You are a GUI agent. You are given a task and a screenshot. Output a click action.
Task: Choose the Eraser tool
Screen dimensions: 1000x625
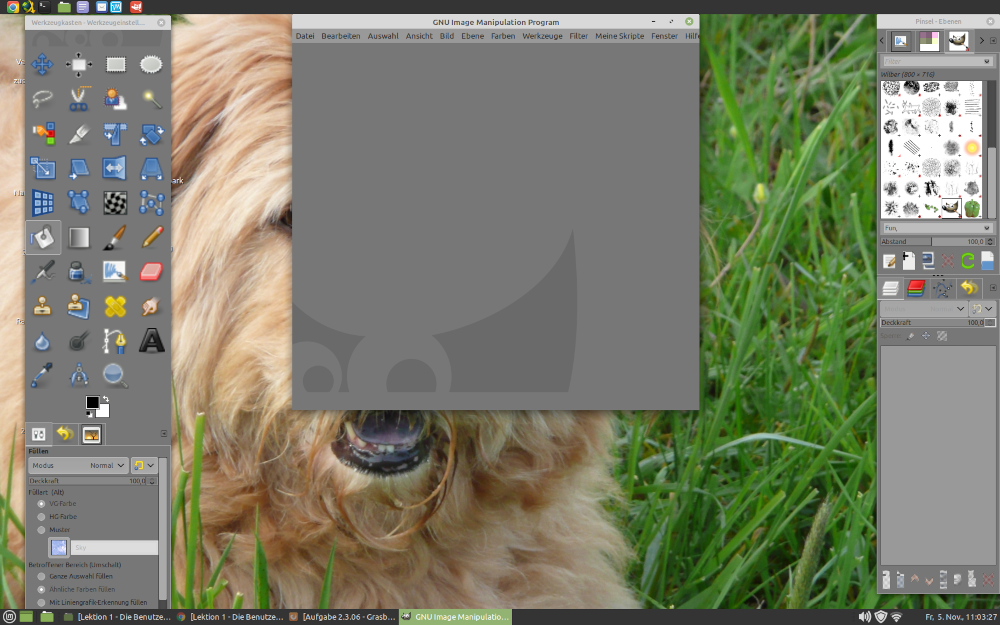coord(152,272)
